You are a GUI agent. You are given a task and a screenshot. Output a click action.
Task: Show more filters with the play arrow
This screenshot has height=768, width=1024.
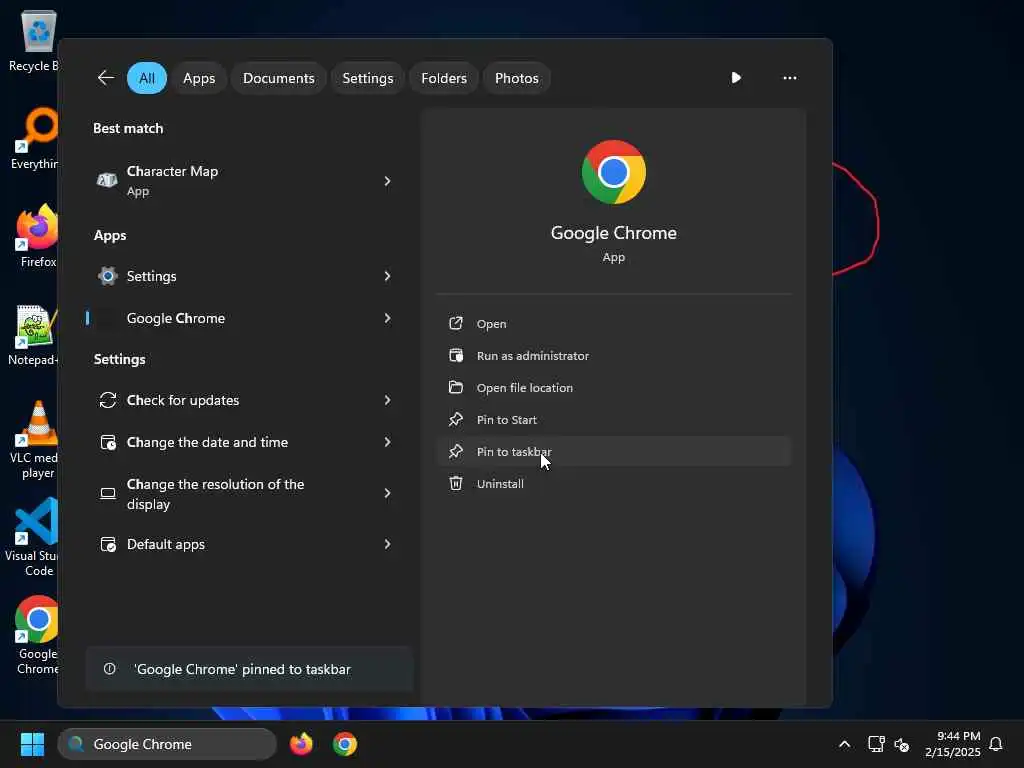pos(736,78)
